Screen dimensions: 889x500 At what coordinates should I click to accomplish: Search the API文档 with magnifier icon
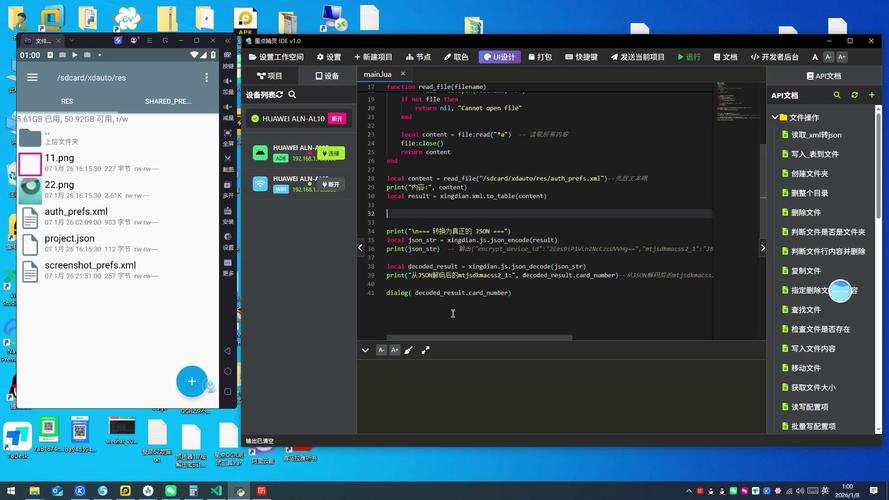coord(837,95)
